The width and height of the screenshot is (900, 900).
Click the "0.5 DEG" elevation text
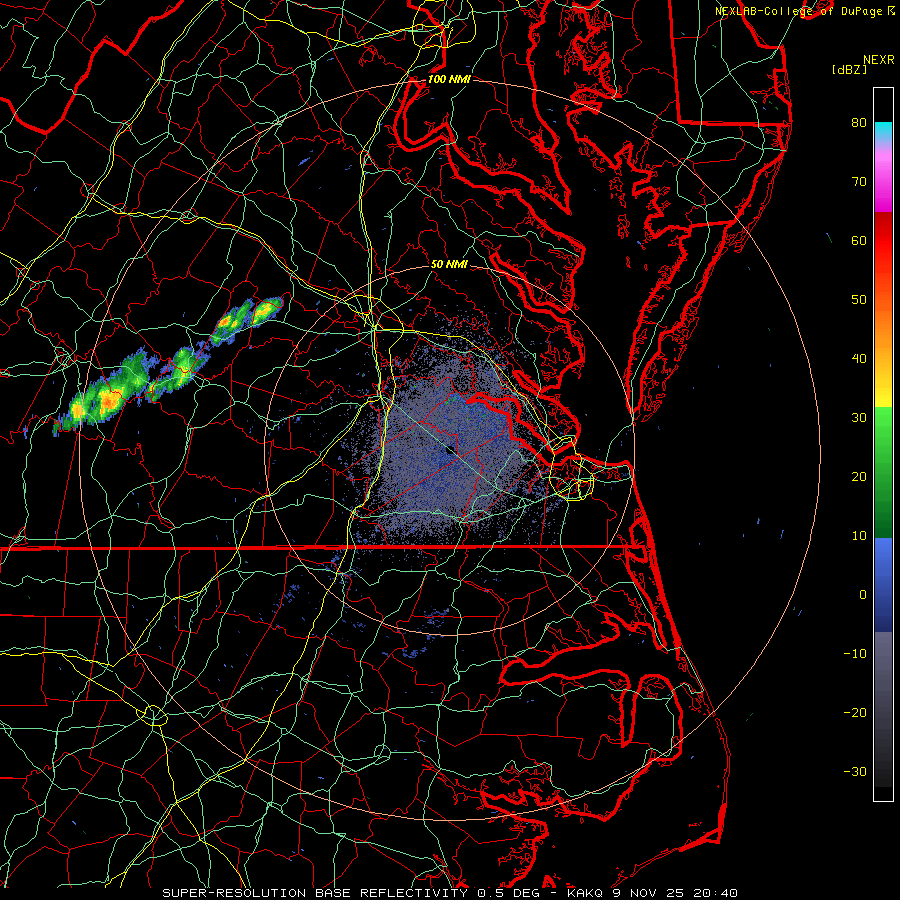point(509,893)
